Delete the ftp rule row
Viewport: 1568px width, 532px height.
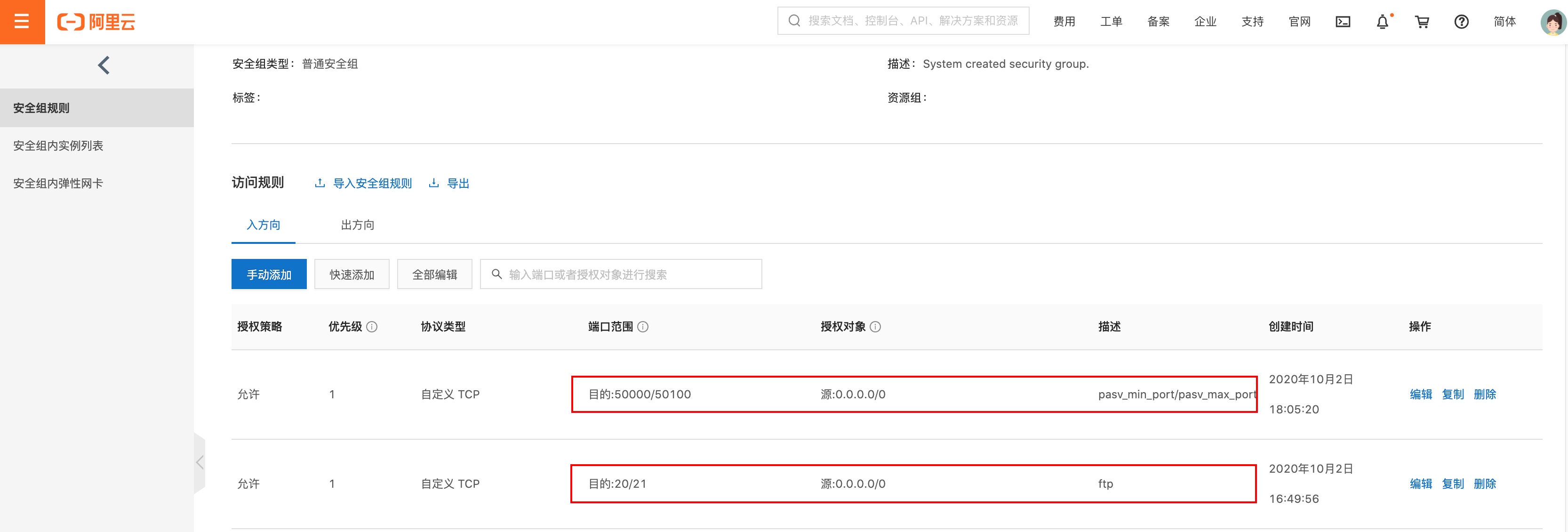(1485, 484)
